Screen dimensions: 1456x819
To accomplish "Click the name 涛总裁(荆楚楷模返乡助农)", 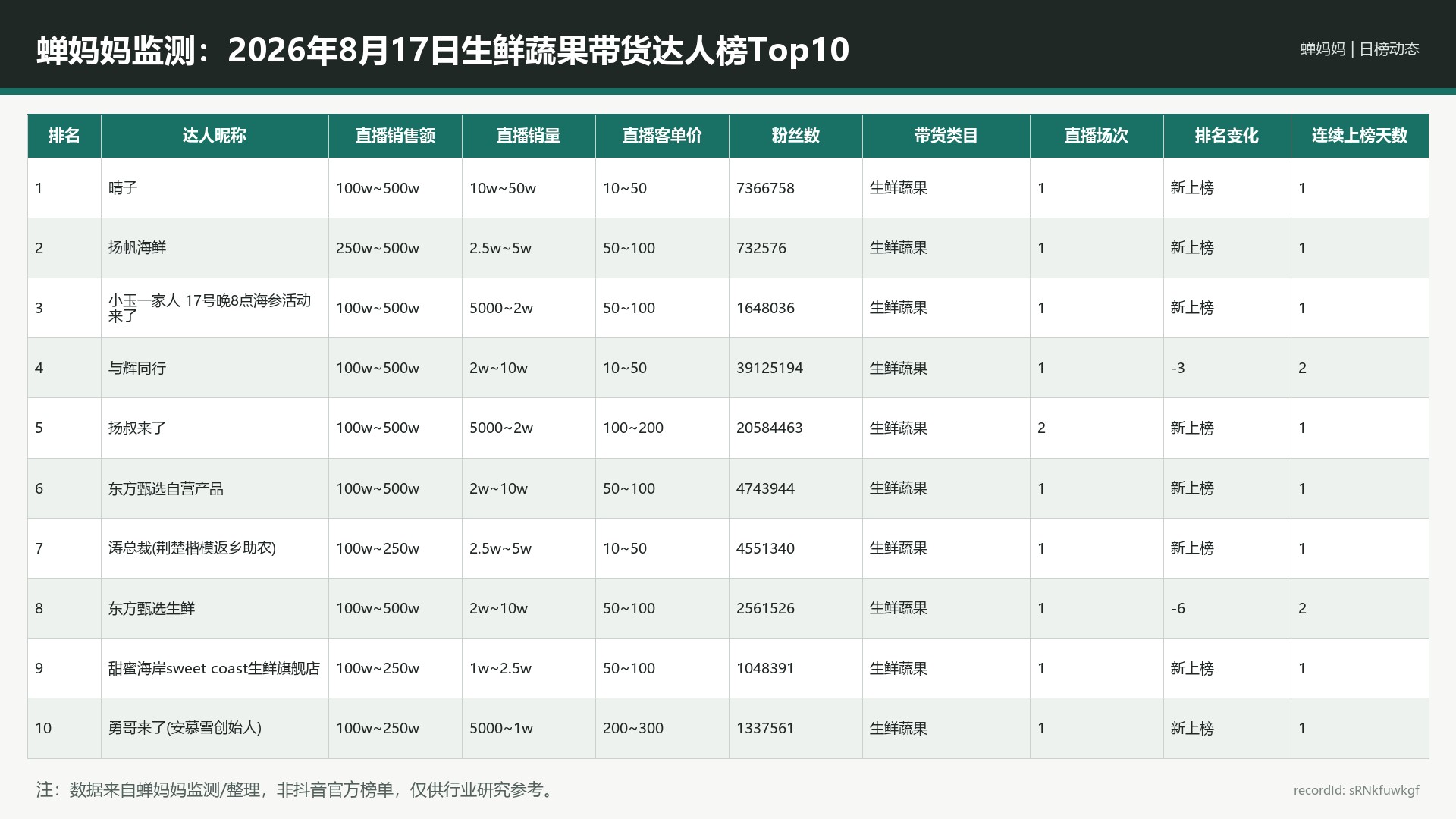I will tap(192, 548).
